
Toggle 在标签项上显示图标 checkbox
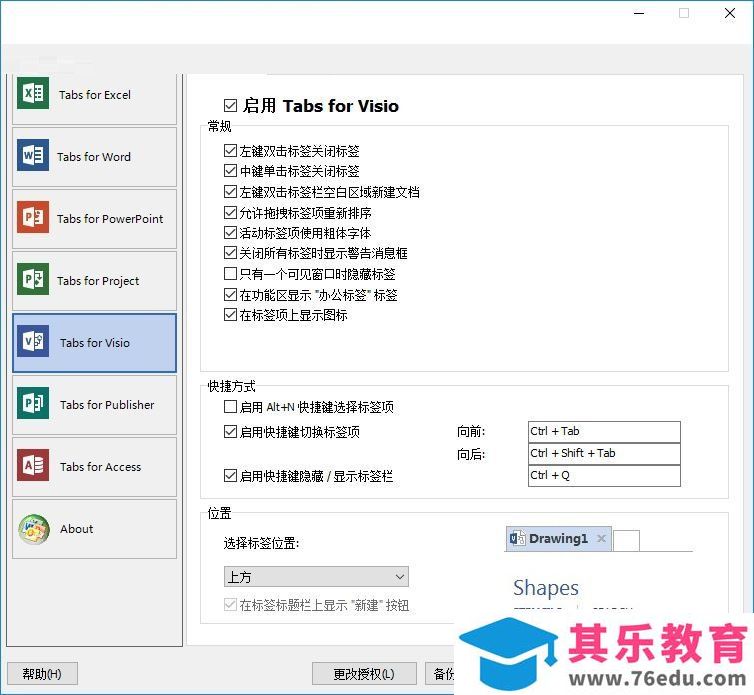coord(230,315)
